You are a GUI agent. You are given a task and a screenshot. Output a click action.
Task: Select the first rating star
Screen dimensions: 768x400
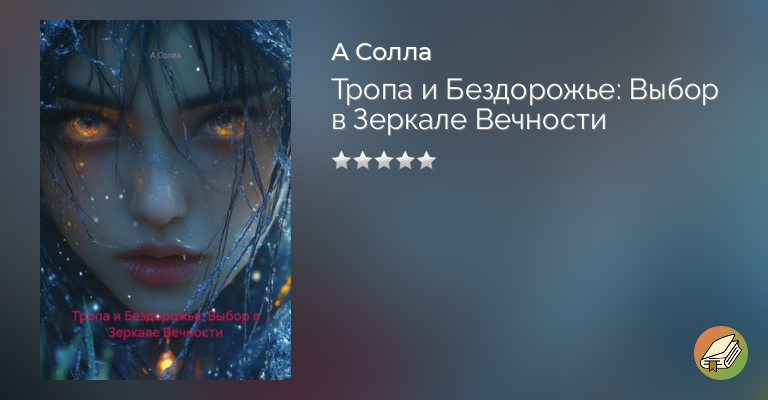(341, 160)
